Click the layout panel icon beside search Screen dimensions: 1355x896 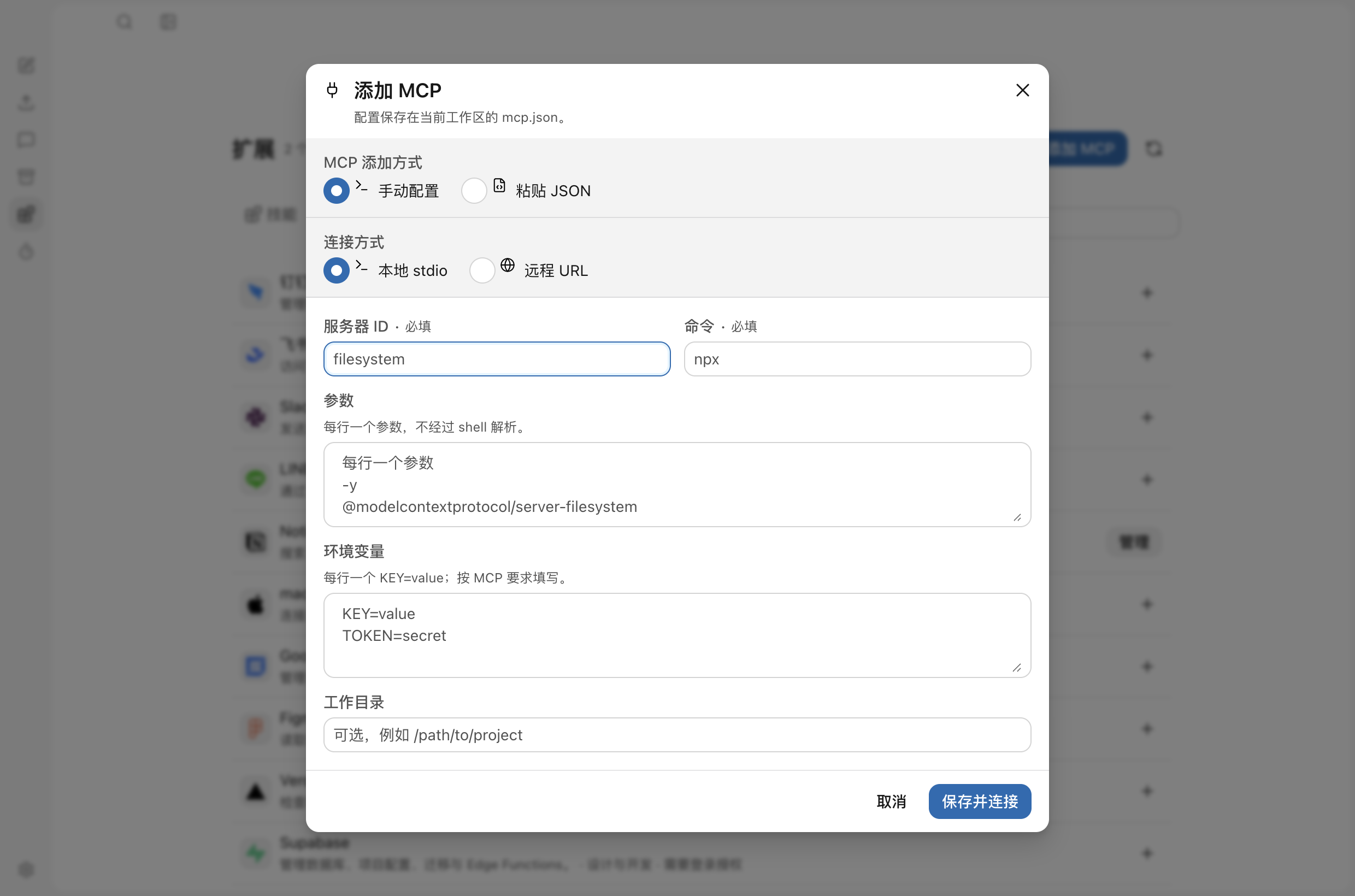(x=168, y=22)
